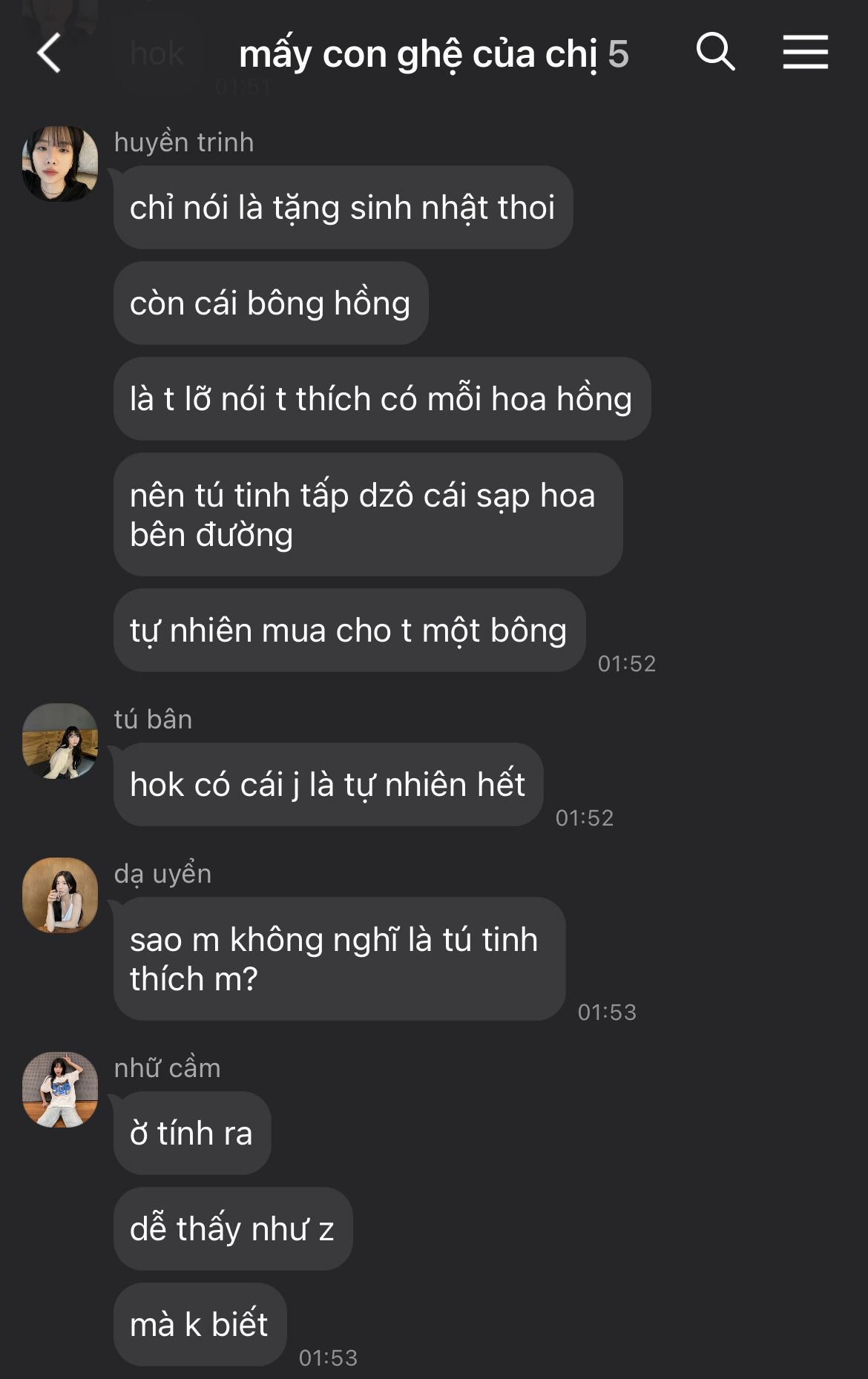868x1379 pixels.
Task: Tap message 'sao m không nghĩ là tú tinh thích m?'
Action: pyautogui.click(x=340, y=958)
